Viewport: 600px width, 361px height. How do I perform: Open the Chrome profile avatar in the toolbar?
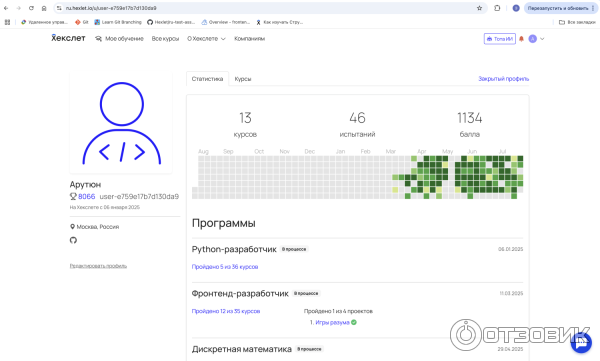[x=516, y=8]
